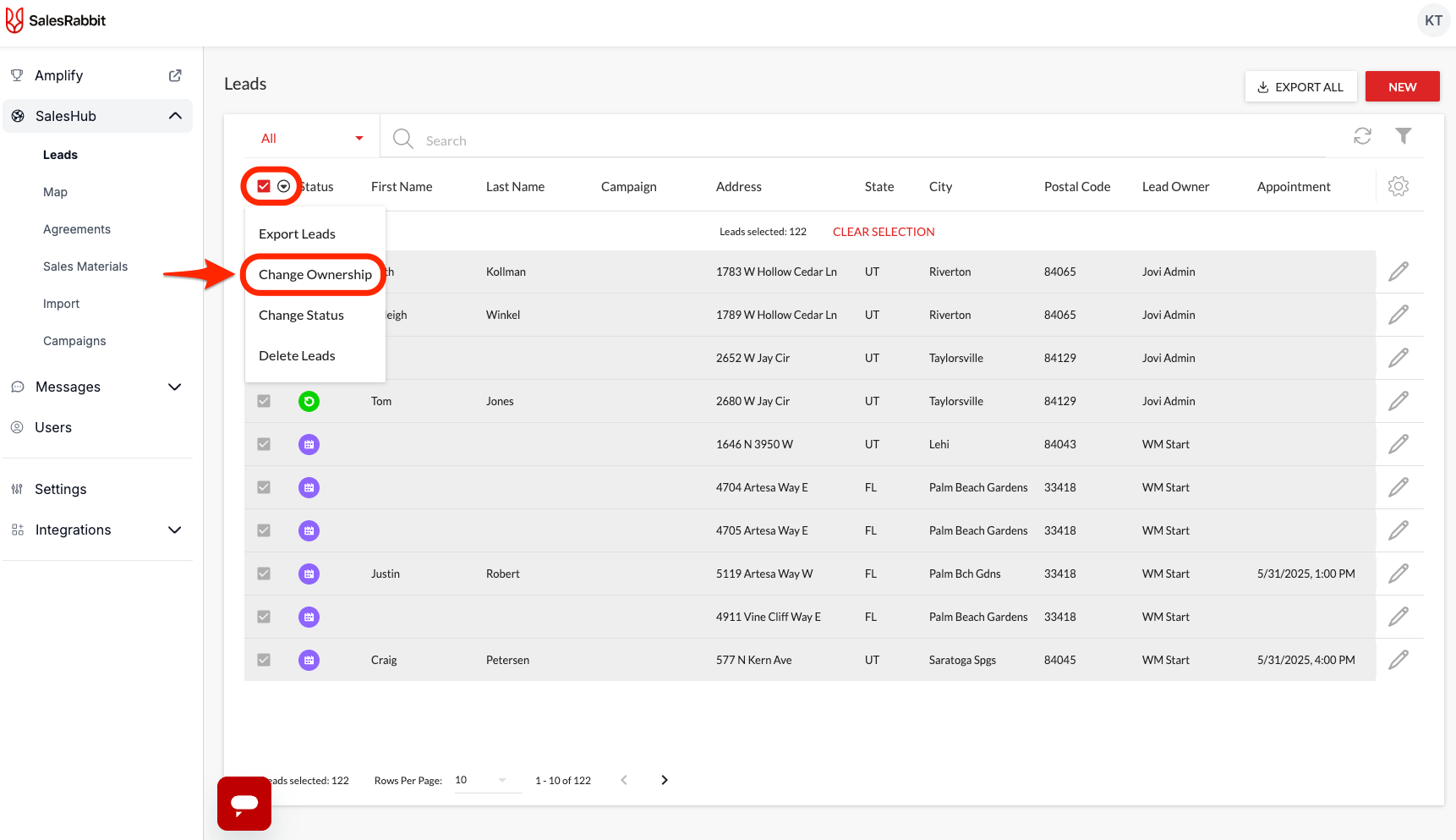Open Sales Materials in the sidebar
The image size is (1456, 840).
coord(85,266)
